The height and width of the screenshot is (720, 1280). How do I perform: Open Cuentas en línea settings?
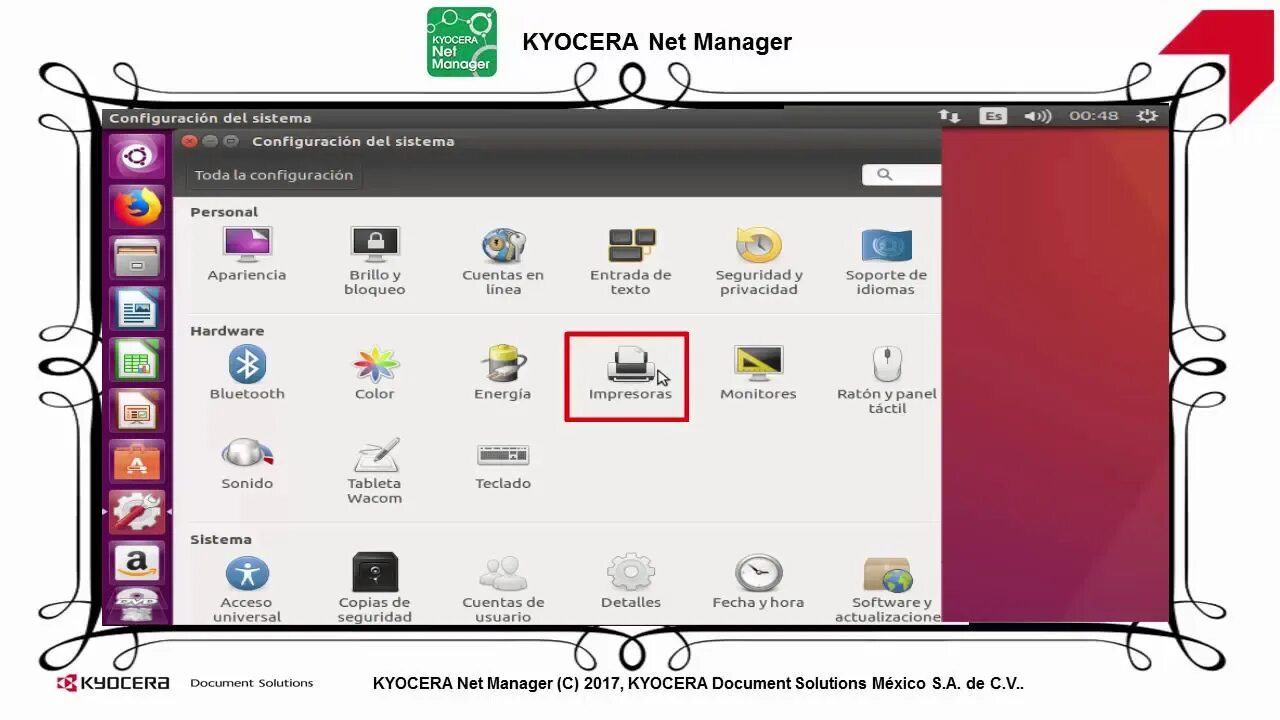click(x=503, y=261)
